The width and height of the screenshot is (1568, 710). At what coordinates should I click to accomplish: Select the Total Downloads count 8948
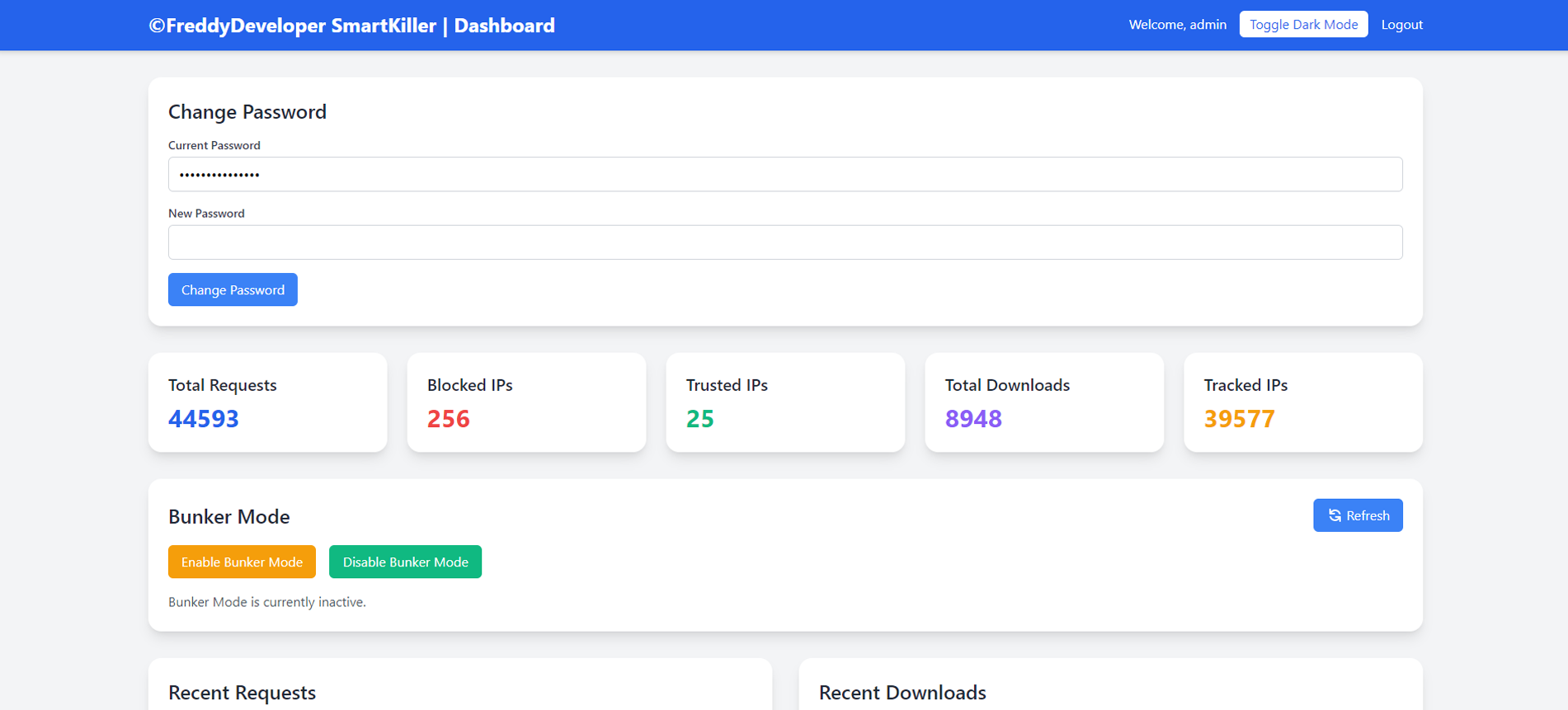(973, 419)
